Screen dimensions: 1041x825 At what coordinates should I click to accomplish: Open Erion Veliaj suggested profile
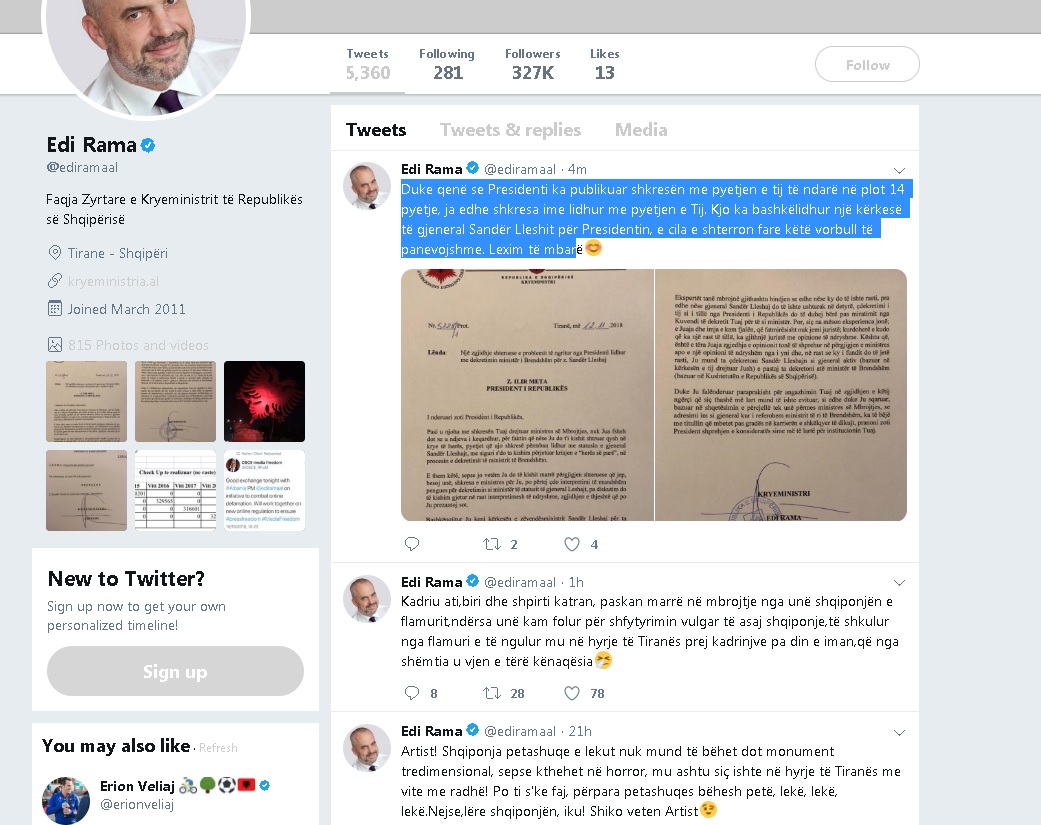pyautogui.click(x=137, y=787)
